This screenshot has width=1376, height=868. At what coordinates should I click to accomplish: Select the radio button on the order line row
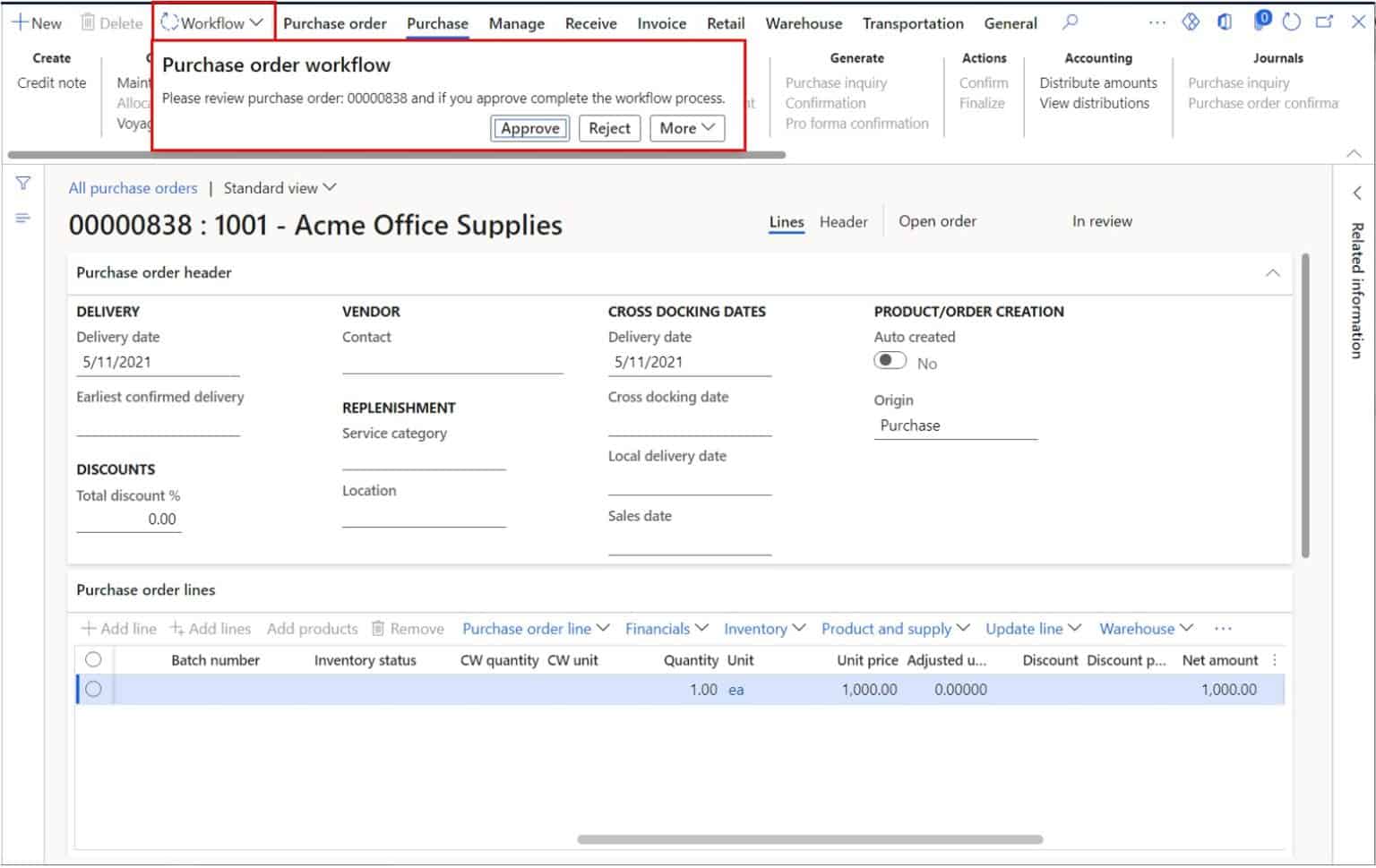94,690
